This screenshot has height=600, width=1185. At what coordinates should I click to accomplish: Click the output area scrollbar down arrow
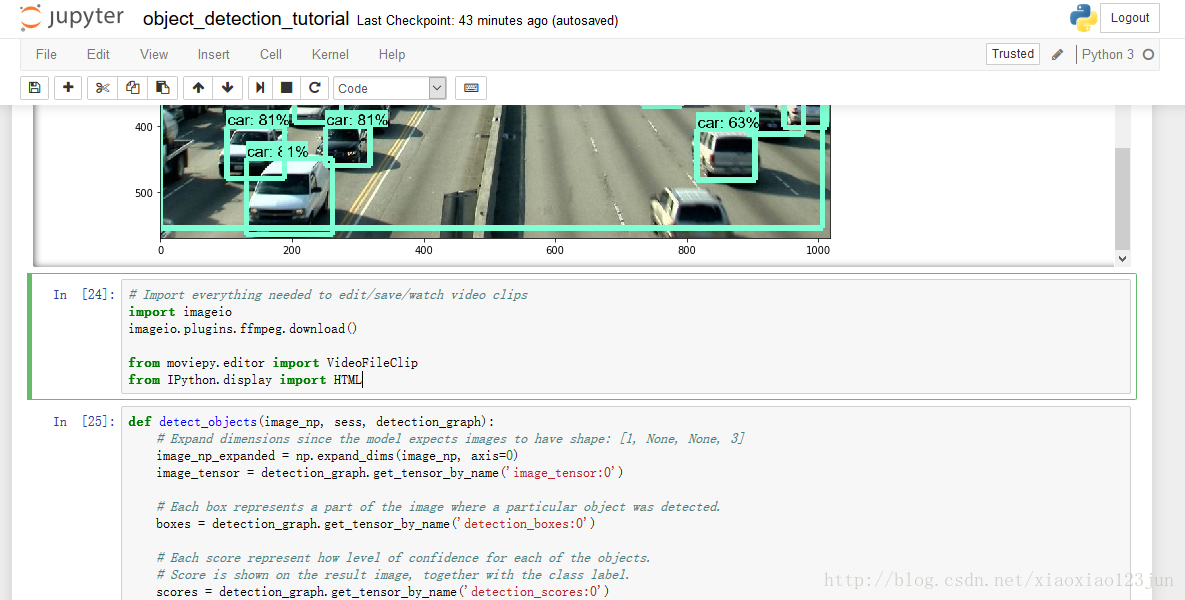[1122, 258]
